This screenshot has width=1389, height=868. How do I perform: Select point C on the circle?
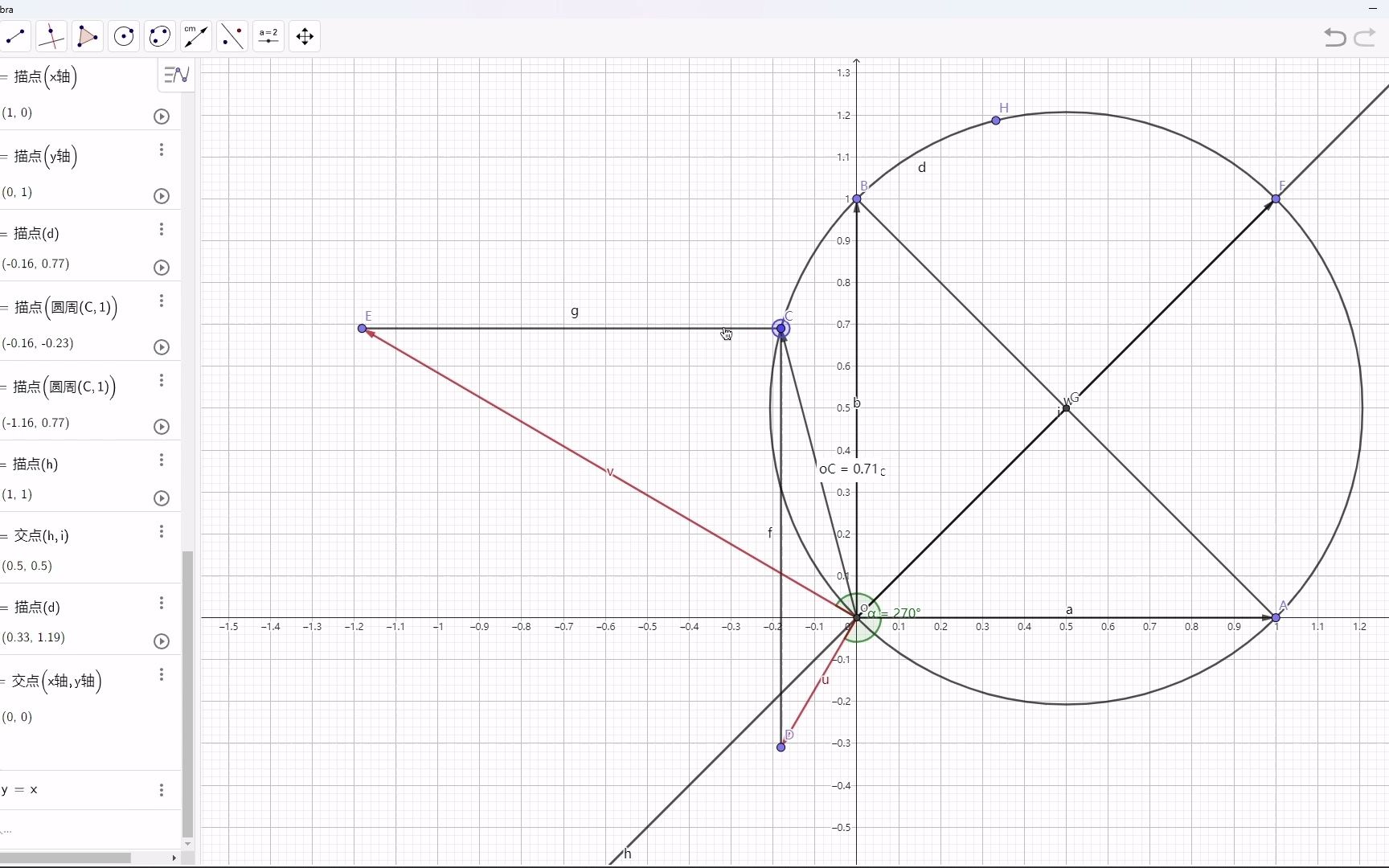781,328
